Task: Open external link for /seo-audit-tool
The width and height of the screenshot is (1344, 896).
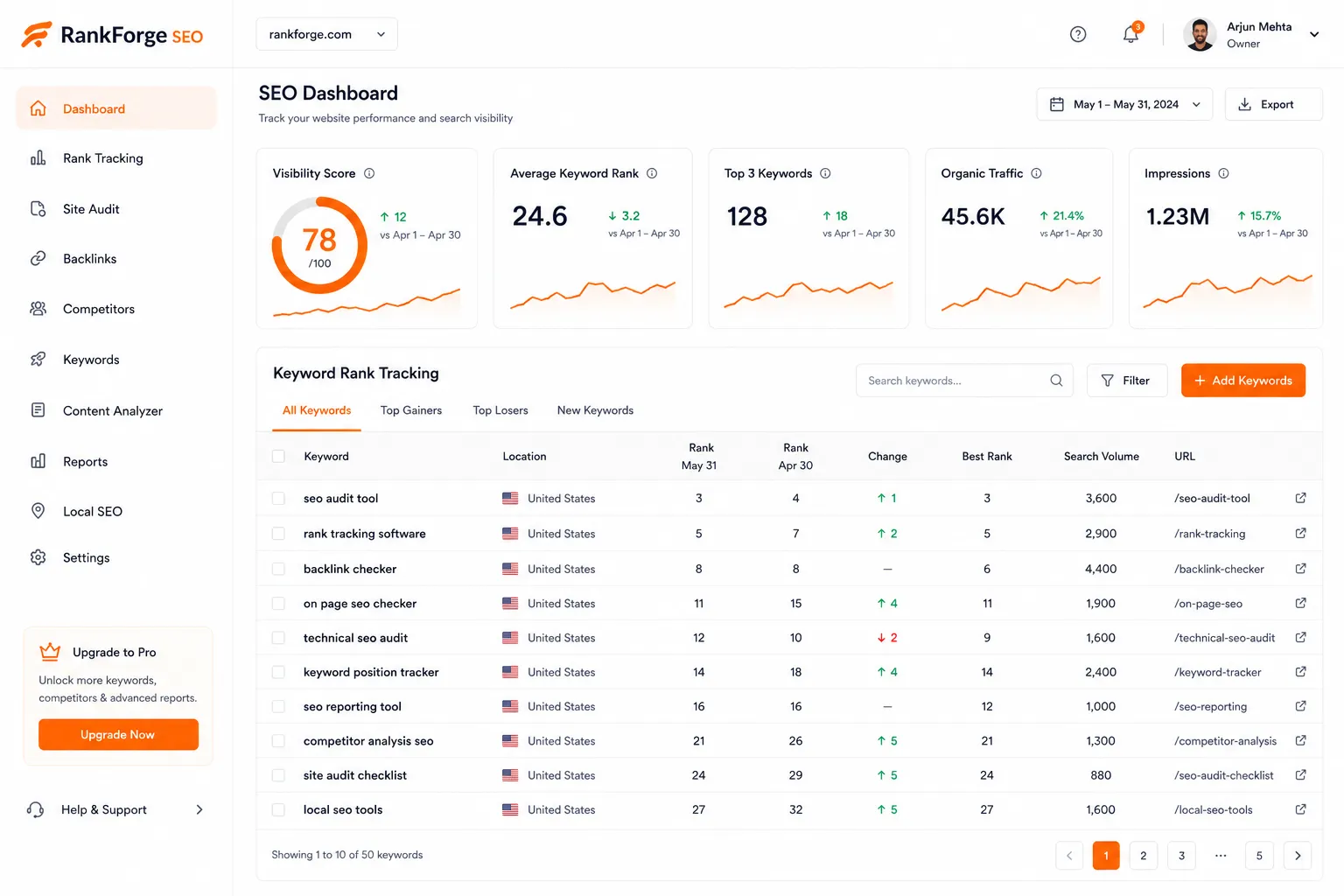Action: coord(1300,498)
